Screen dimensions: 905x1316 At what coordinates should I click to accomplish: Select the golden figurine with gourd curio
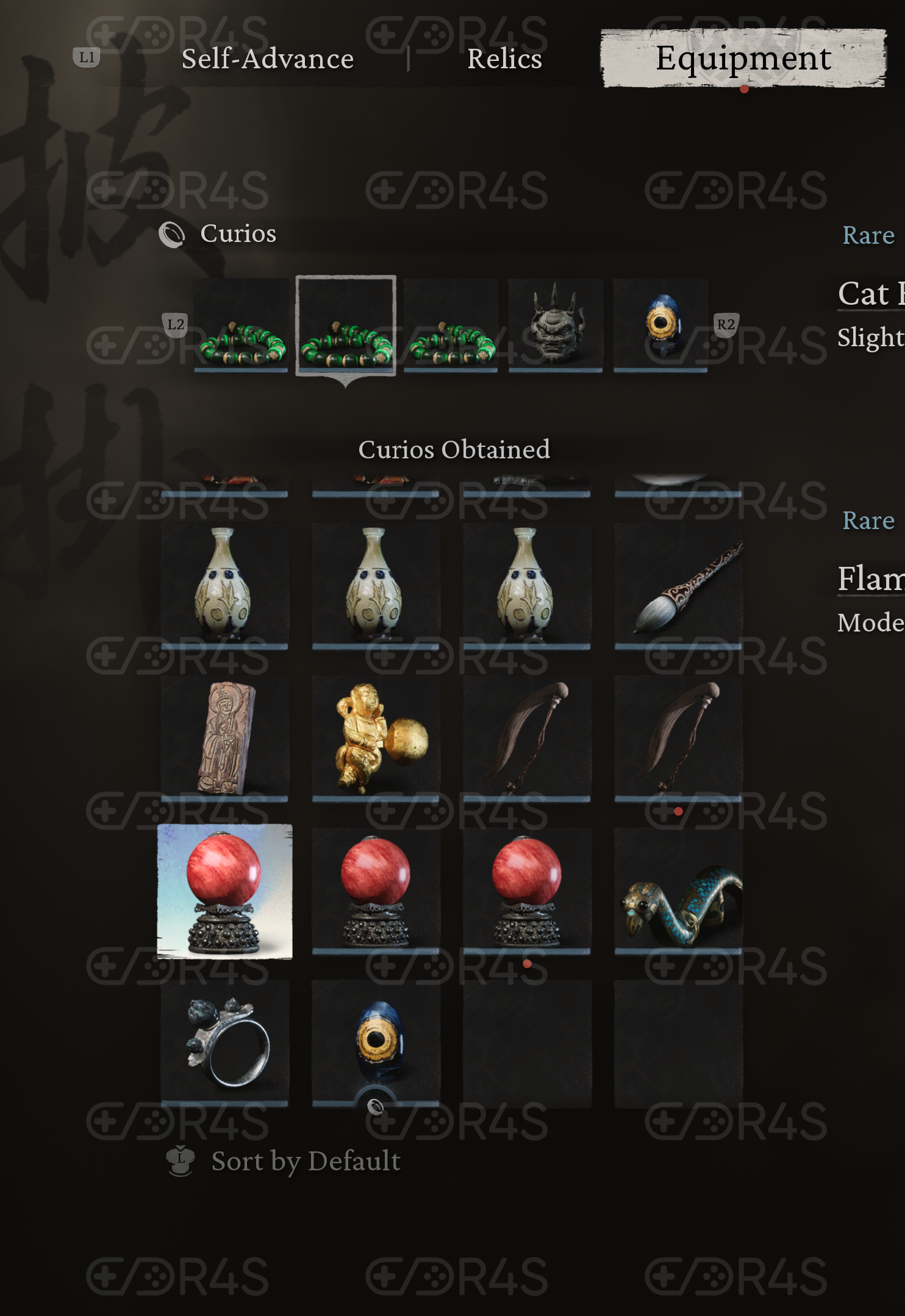pyautogui.click(x=376, y=738)
